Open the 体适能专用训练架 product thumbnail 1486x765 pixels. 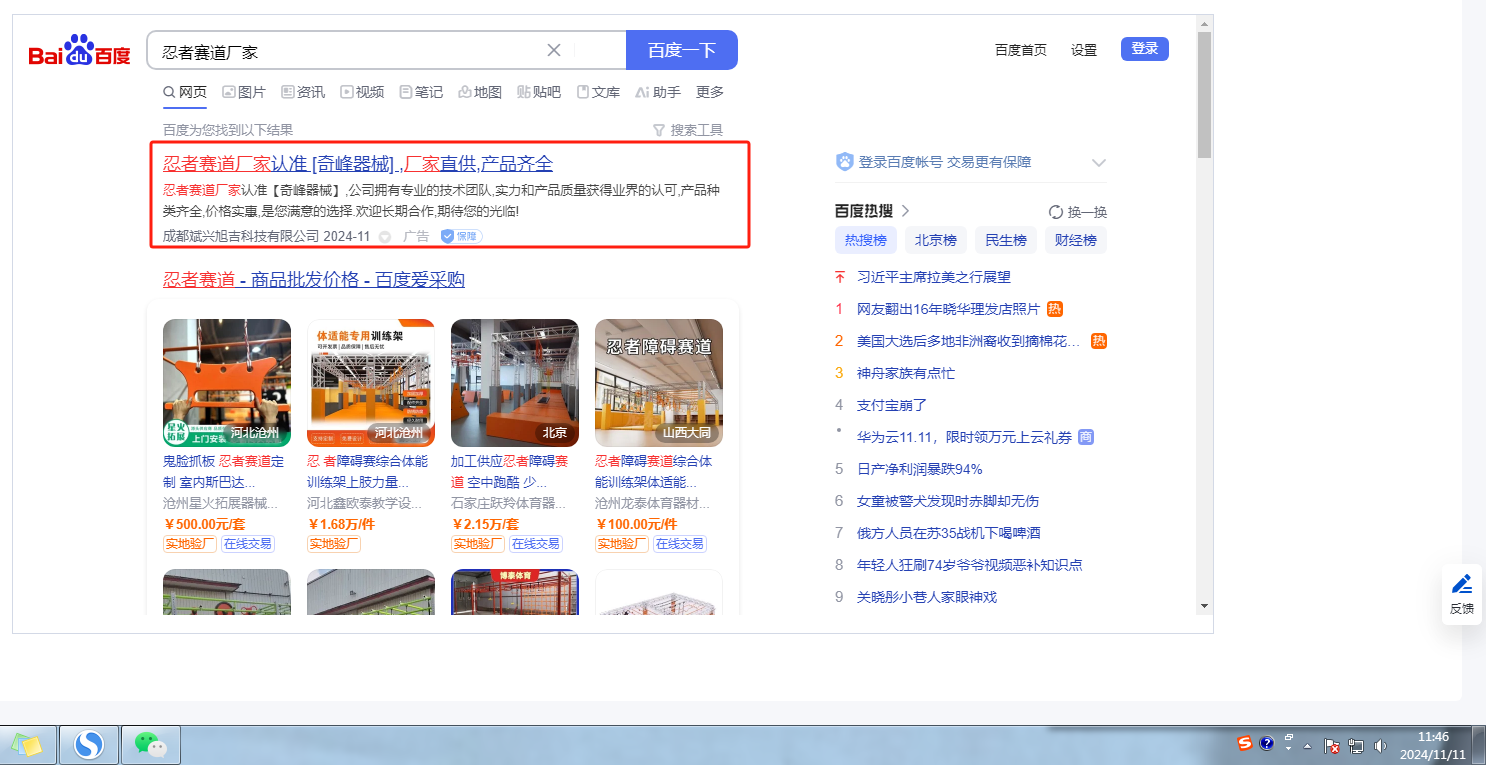click(371, 383)
